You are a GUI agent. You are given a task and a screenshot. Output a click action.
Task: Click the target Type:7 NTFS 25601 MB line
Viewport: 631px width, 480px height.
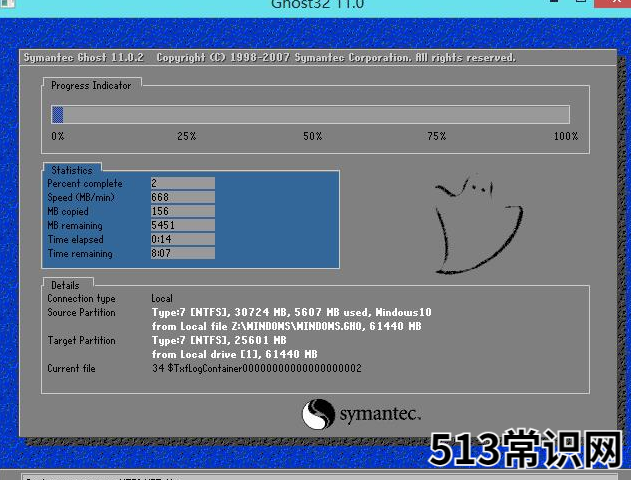coord(219,340)
